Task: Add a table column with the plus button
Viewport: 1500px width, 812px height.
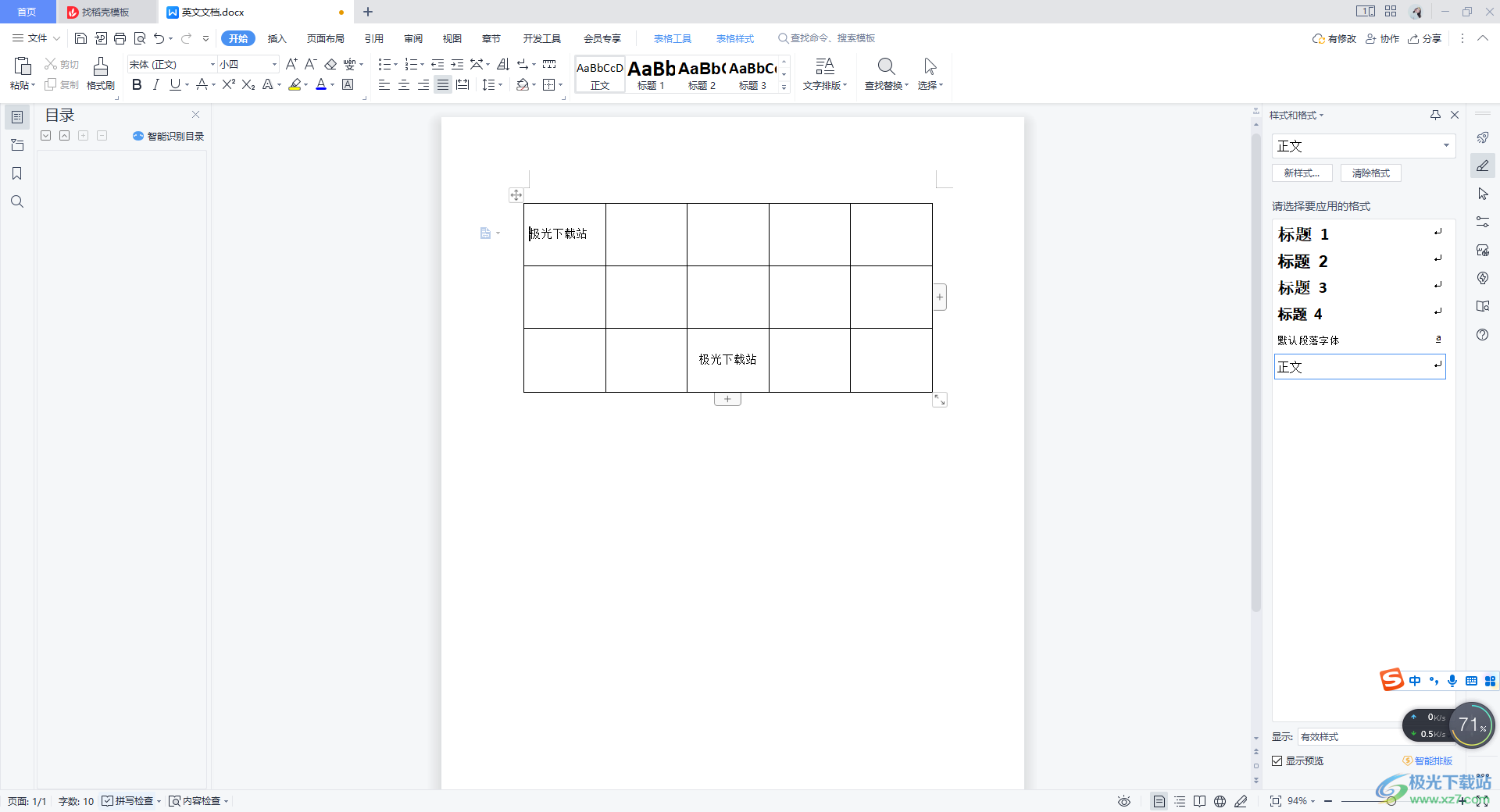Action: coord(940,297)
